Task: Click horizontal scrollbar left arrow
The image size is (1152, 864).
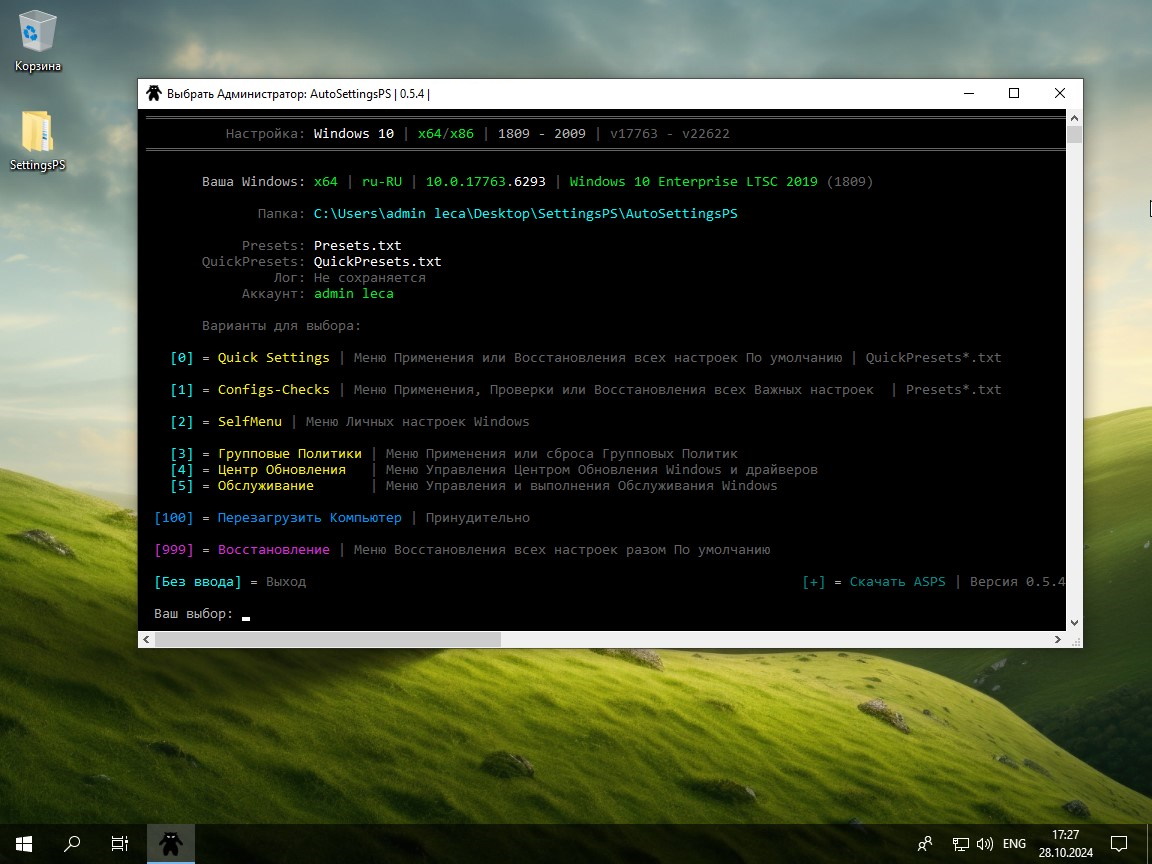Action: point(146,639)
